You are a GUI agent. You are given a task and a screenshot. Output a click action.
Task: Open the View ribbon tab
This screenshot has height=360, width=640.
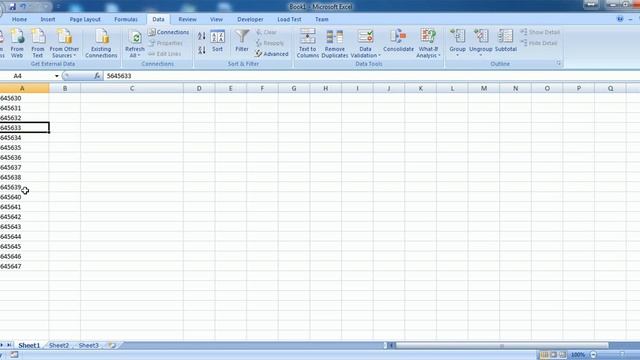tap(216, 19)
